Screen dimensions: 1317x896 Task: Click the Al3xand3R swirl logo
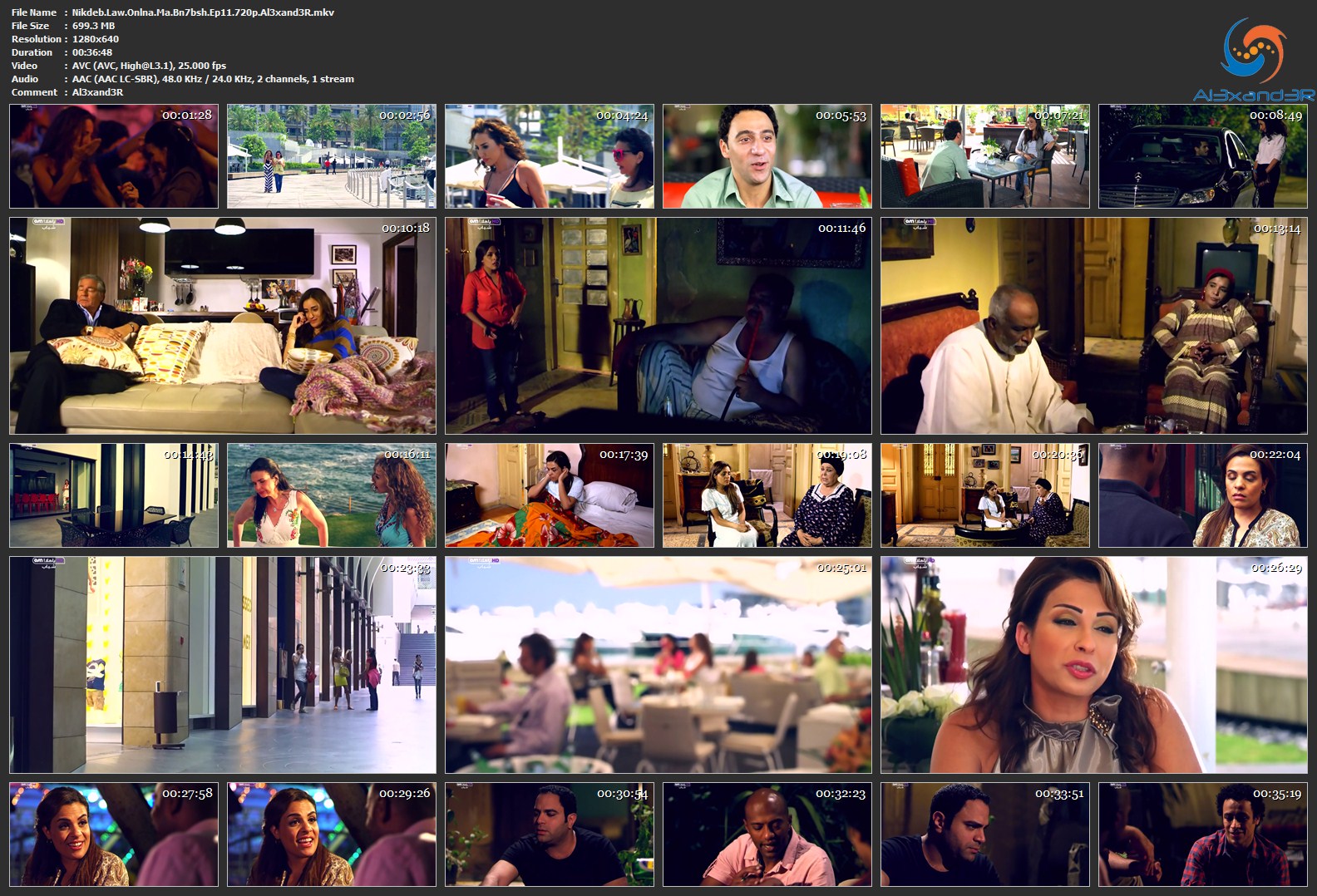[x=1253, y=52]
